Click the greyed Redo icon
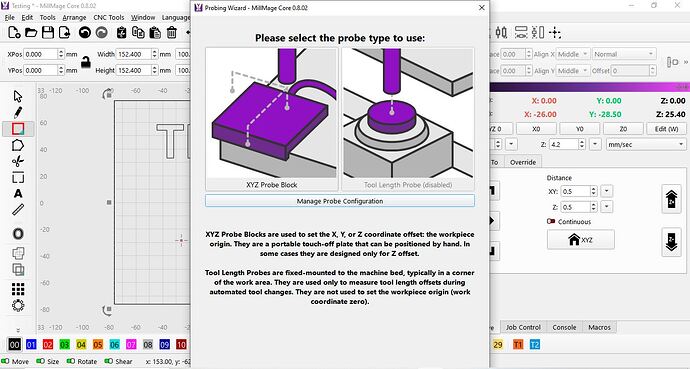Screen dimensions: 690x369 tap(102, 33)
